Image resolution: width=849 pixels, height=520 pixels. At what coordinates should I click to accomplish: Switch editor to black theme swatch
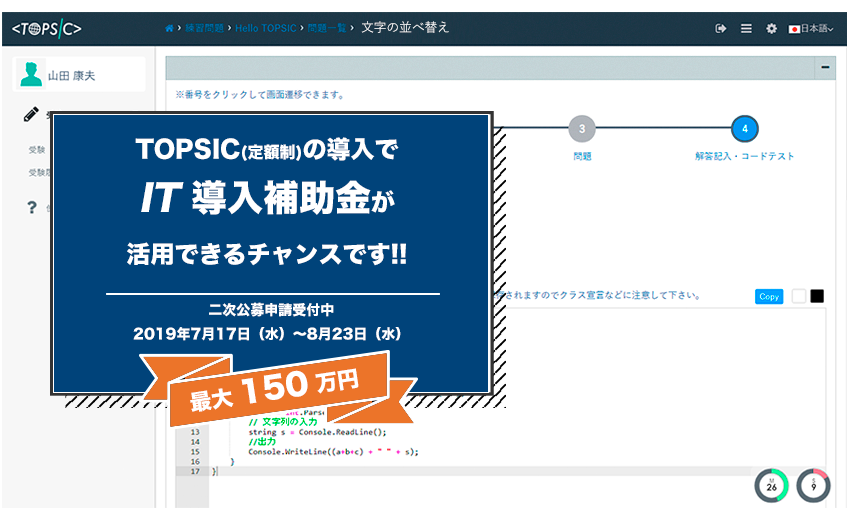pyautogui.click(x=817, y=296)
